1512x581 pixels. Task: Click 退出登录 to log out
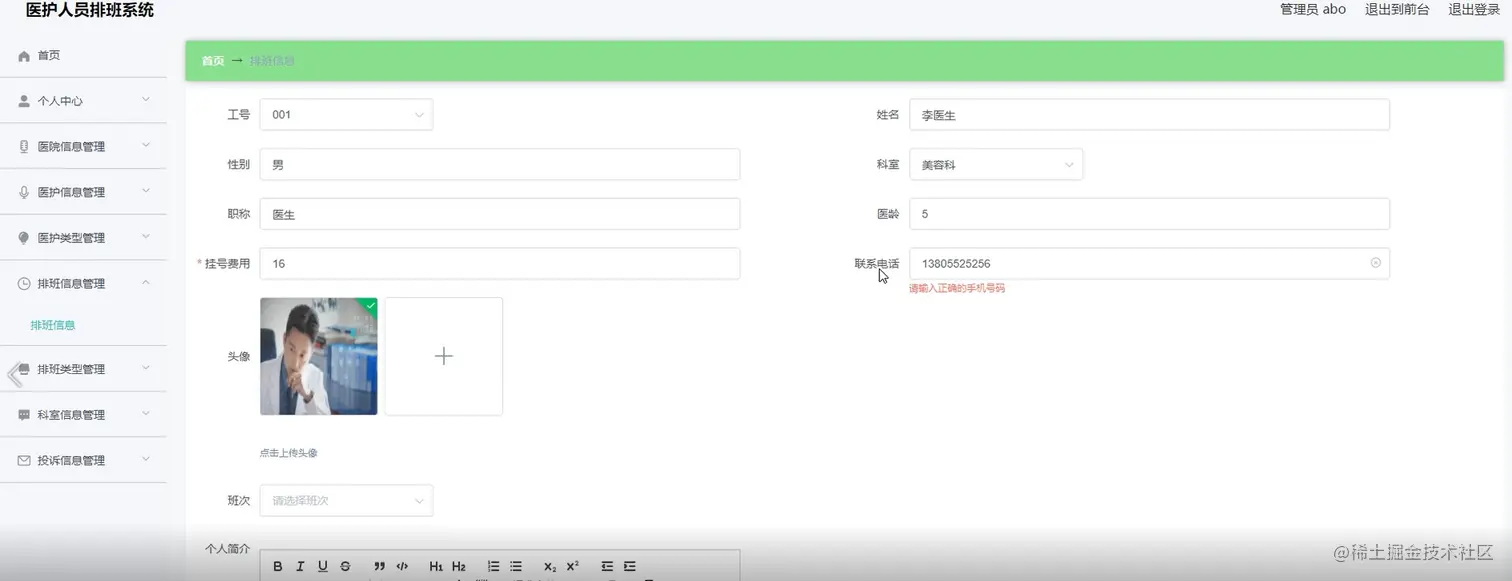1474,9
